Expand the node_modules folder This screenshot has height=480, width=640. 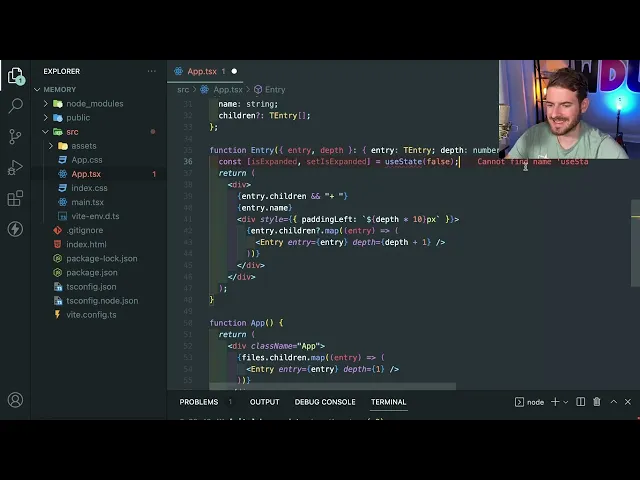pyautogui.click(x=95, y=104)
